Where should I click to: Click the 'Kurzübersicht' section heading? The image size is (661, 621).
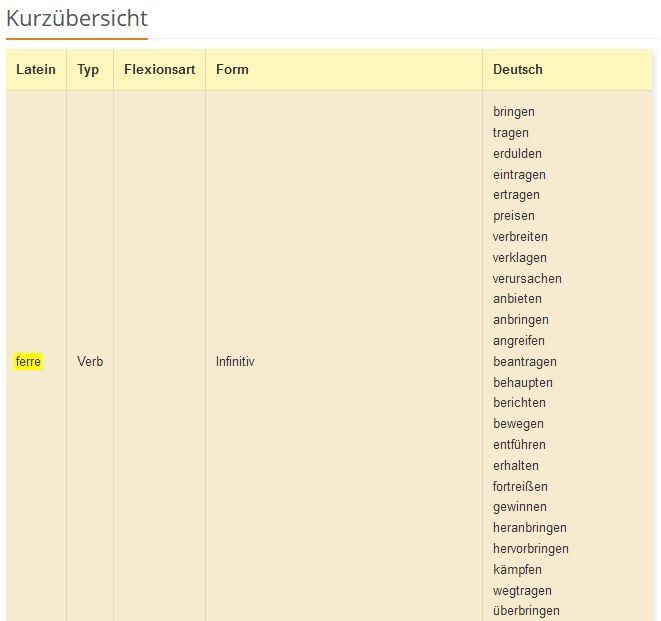77,18
